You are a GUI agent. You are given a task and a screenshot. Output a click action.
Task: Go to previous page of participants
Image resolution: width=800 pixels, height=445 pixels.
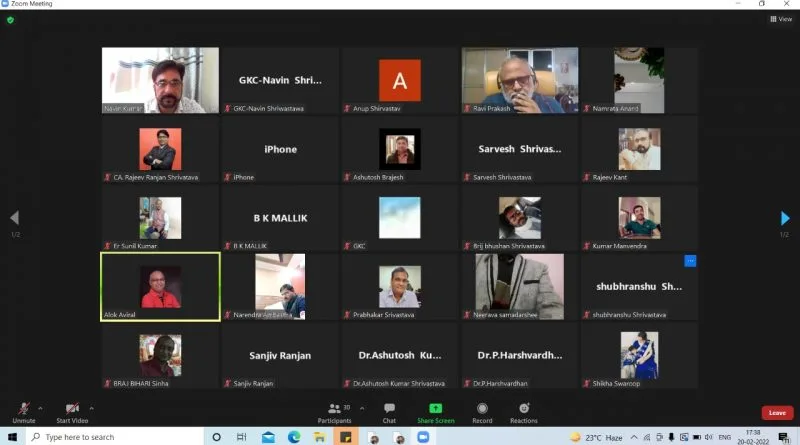pos(14,218)
